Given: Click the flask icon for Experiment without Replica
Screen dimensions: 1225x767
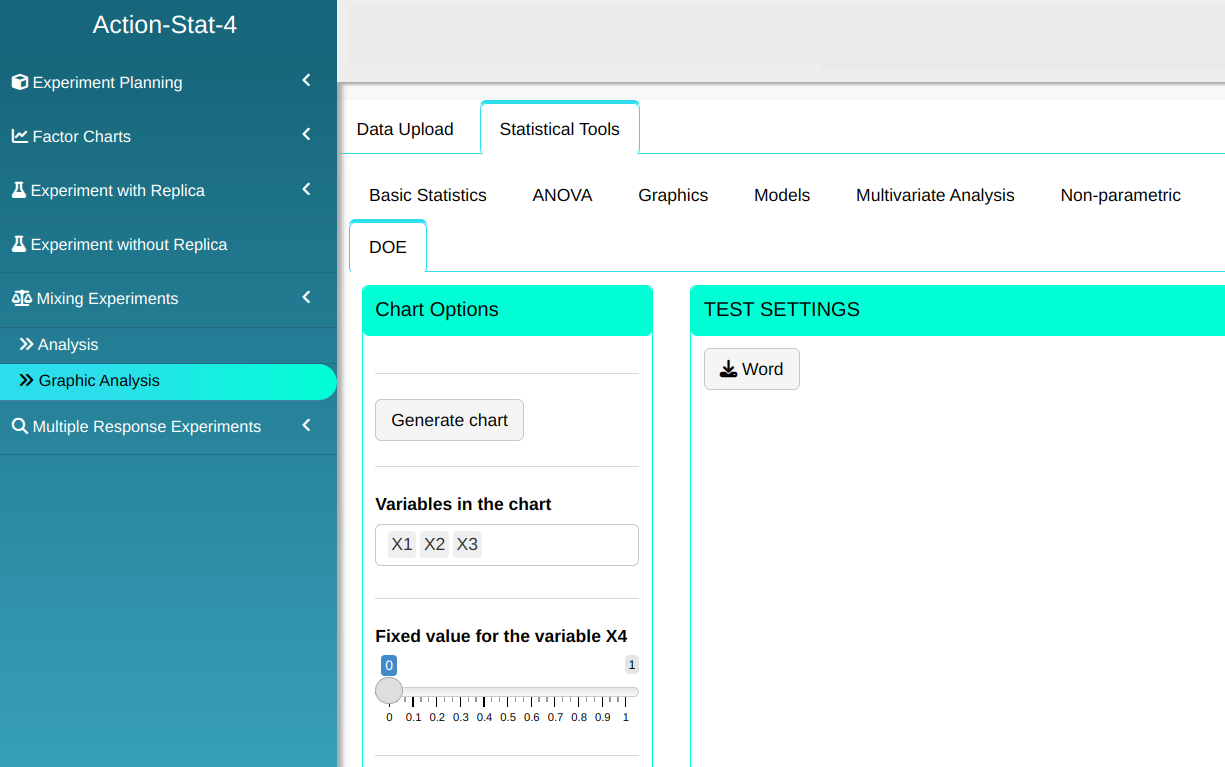Looking at the screenshot, I should (x=19, y=244).
